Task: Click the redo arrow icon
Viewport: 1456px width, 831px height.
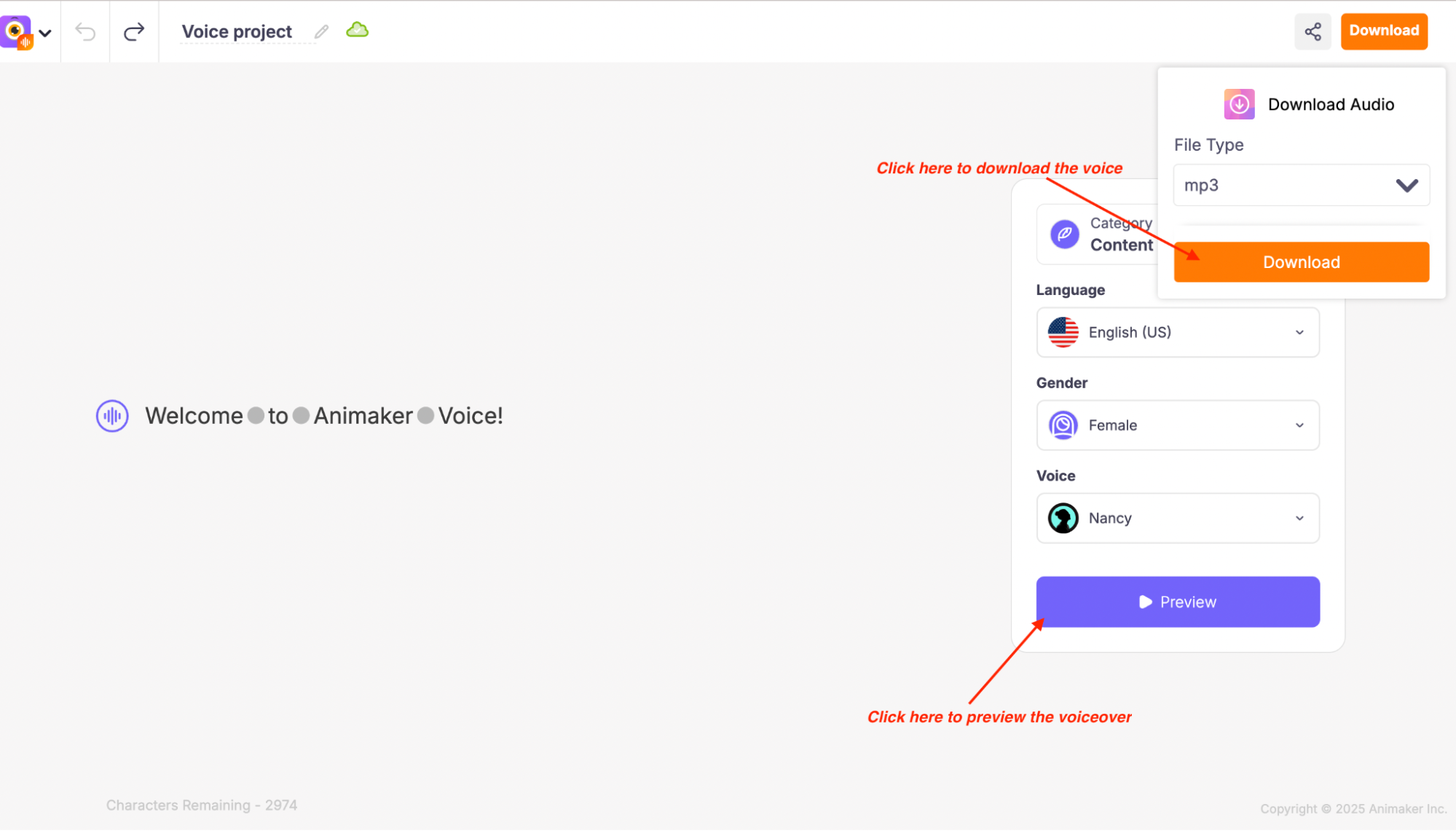Action: (134, 30)
